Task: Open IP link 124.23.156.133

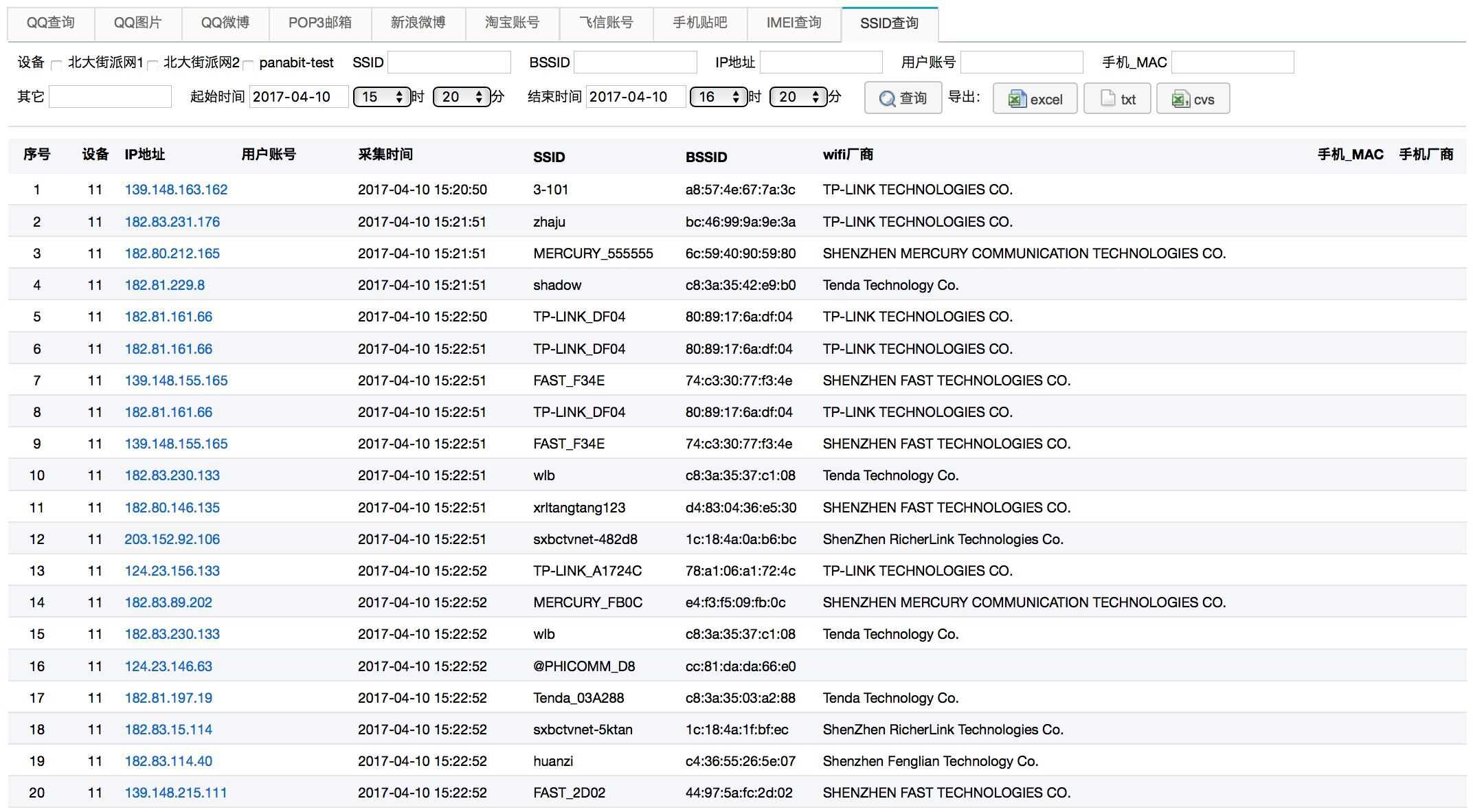Action: pyautogui.click(x=172, y=571)
